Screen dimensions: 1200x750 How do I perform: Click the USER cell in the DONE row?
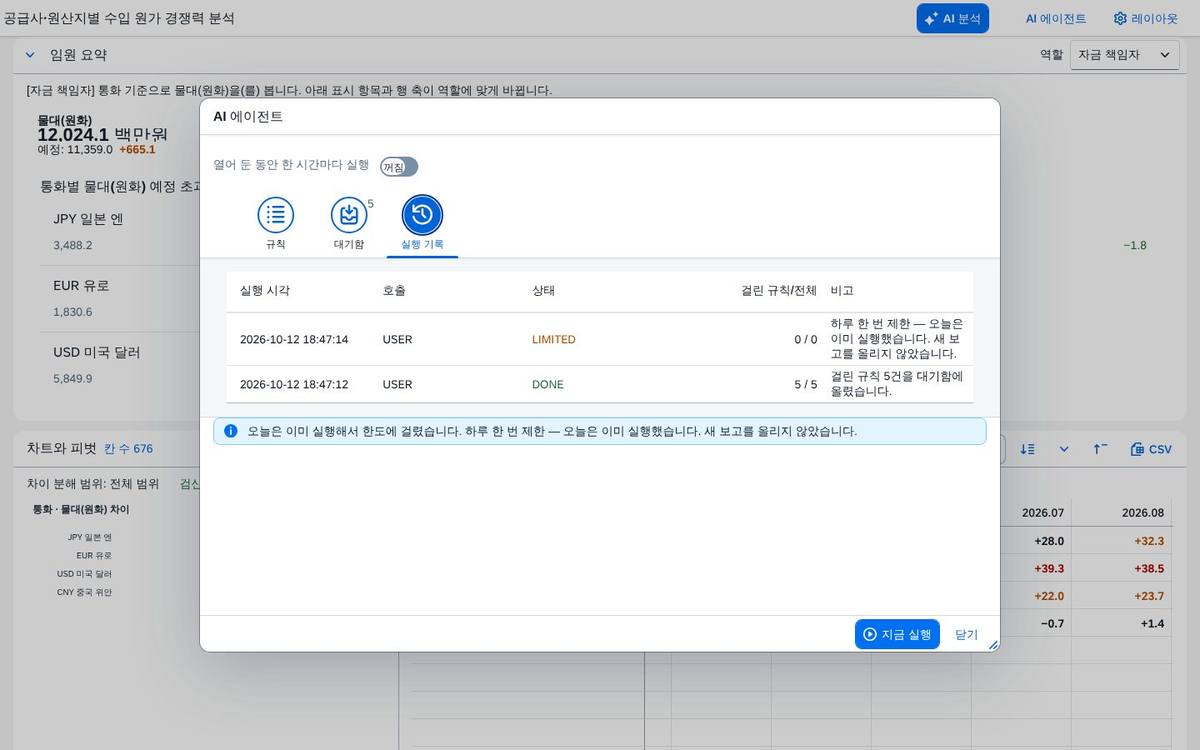click(397, 384)
